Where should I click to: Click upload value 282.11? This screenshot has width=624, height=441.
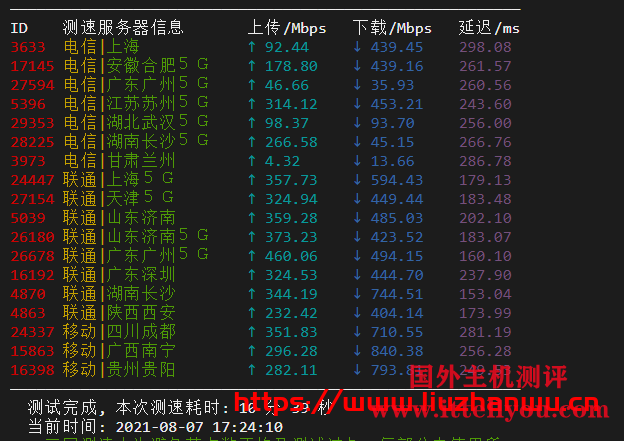tap(291, 370)
